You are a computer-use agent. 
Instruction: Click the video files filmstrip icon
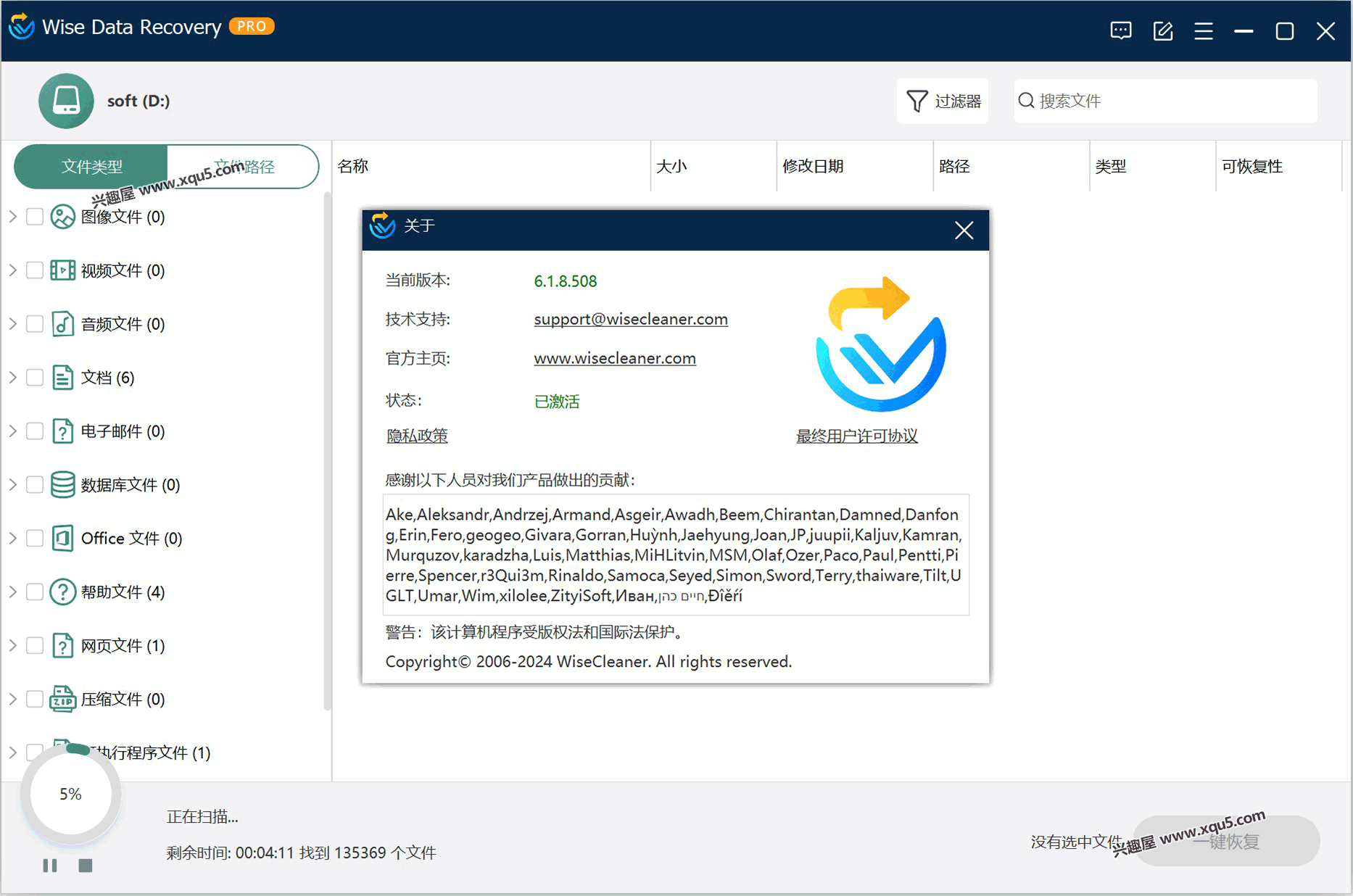[x=63, y=270]
